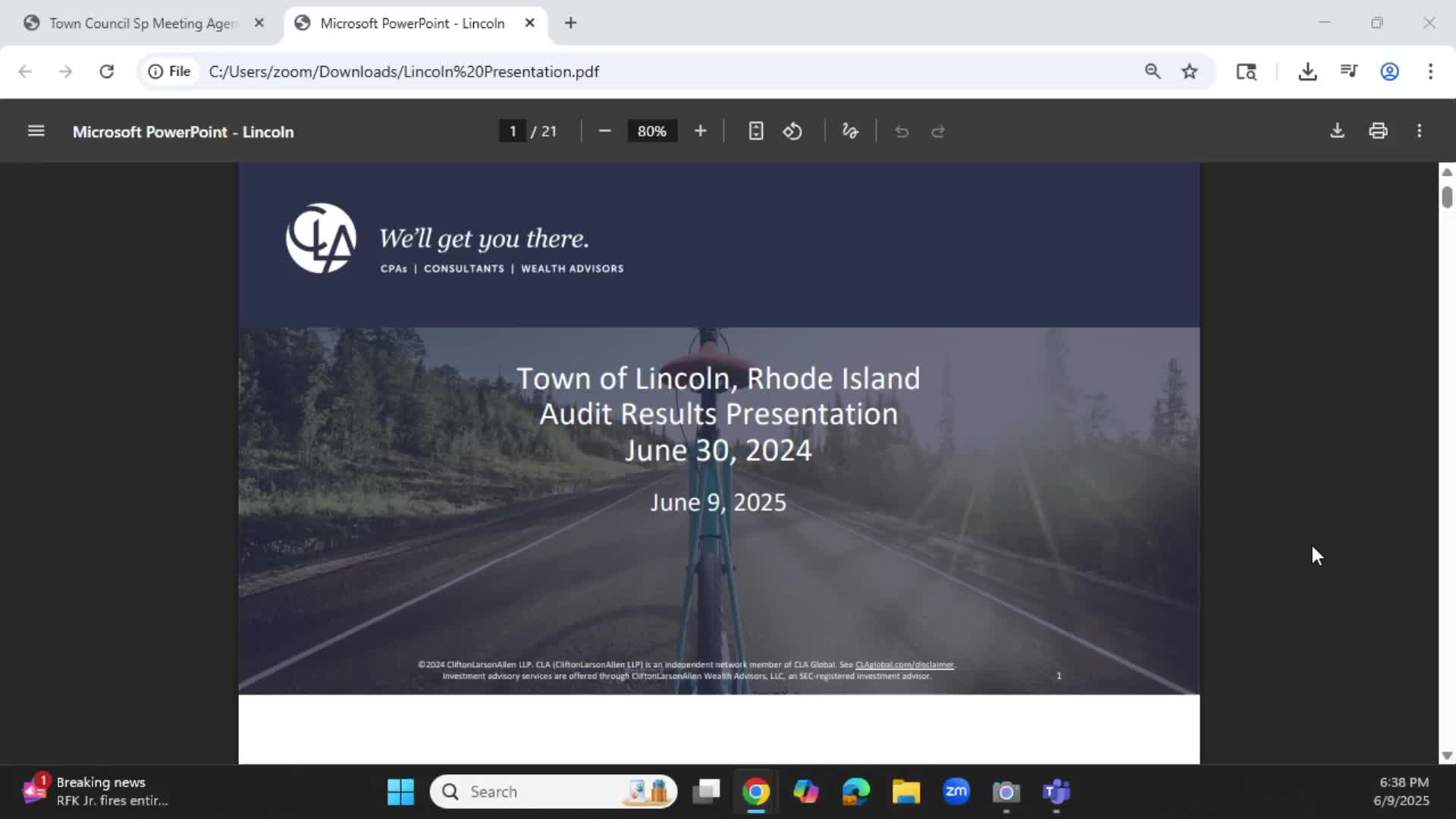The height and width of the screenshot is (819, 1456).
Task: Rotate the PDF counterclockwise
Action: (792, 131)
